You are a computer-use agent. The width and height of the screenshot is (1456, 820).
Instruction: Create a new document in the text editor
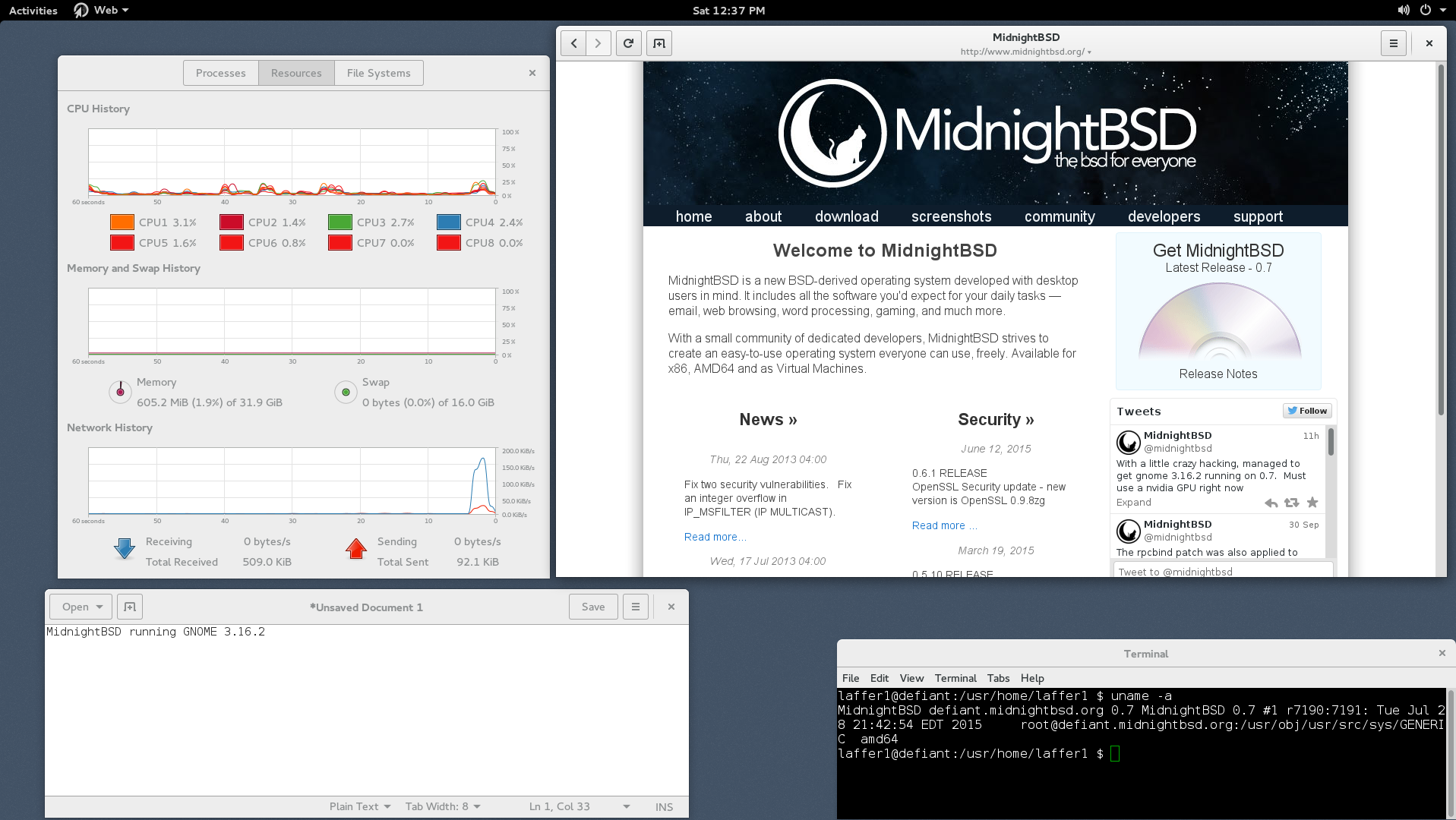tap(130, 607)
